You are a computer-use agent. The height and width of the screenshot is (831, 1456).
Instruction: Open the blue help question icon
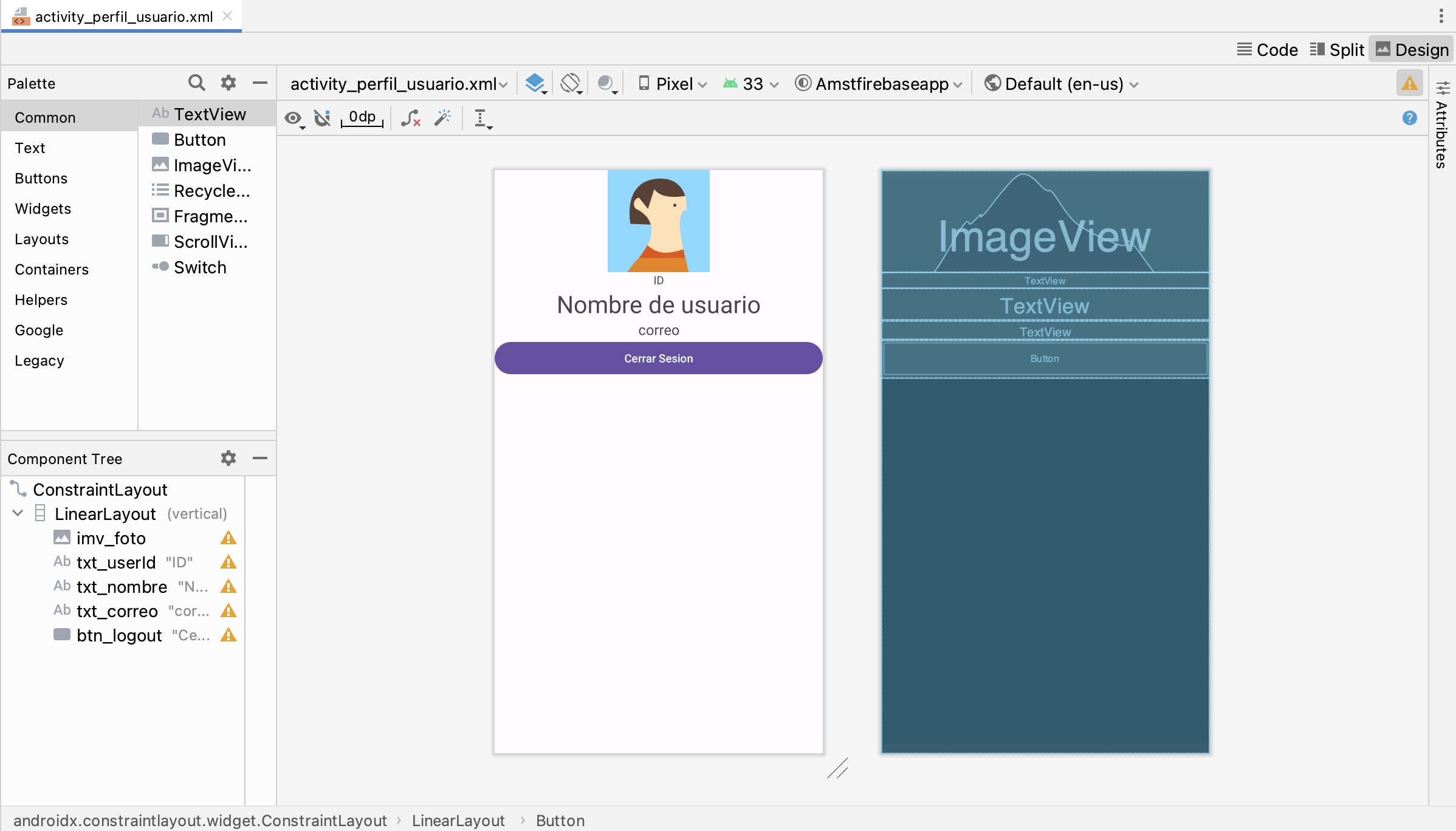click(x=1409, y=118)
